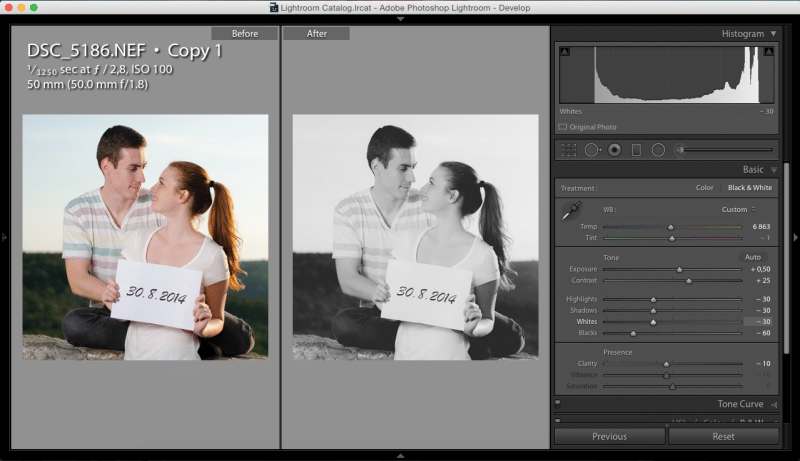Select the Spot Removal tool
The width and height of the screenshot is (800, 461).
591,150
